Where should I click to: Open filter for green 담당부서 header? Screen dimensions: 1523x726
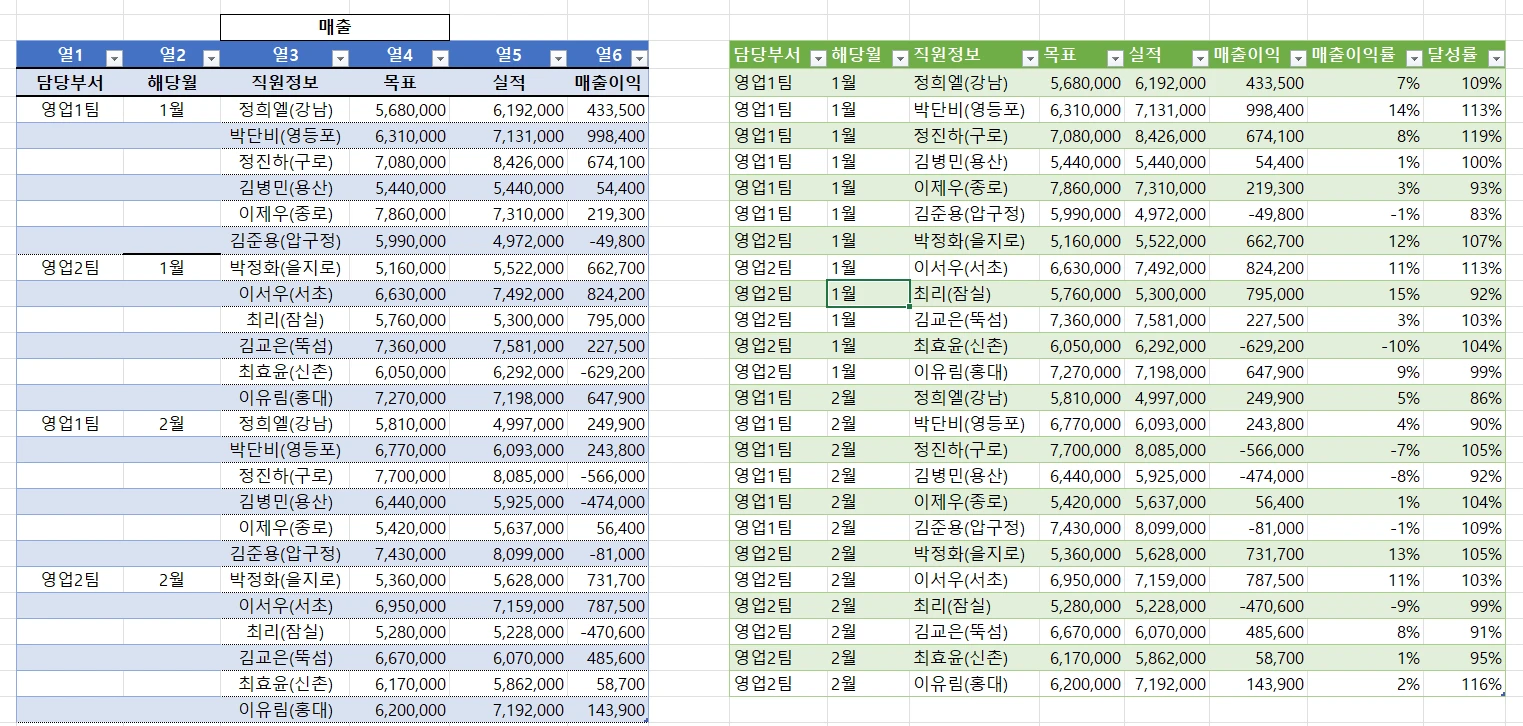coord(817,58)
